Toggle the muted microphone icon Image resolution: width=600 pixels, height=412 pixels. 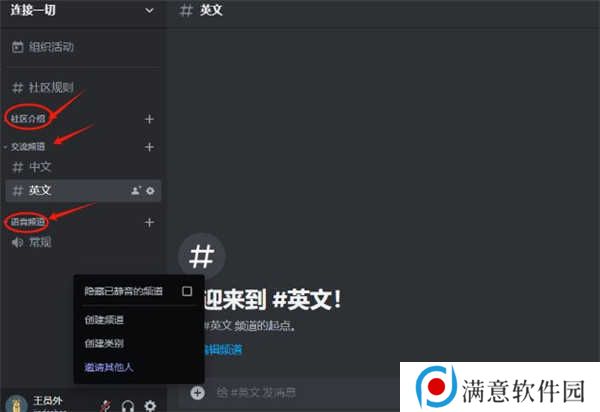106,406
